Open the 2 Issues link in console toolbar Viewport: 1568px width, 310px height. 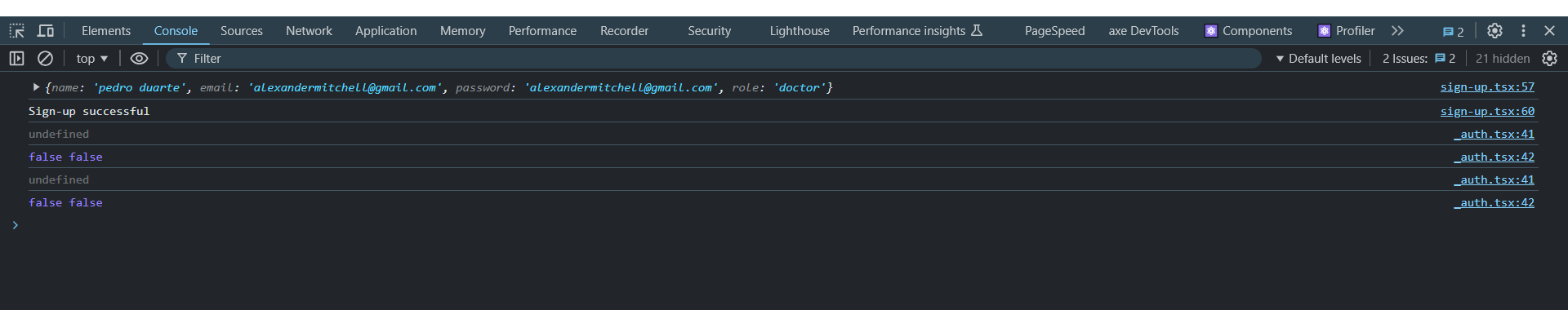tap(1419, 59)
